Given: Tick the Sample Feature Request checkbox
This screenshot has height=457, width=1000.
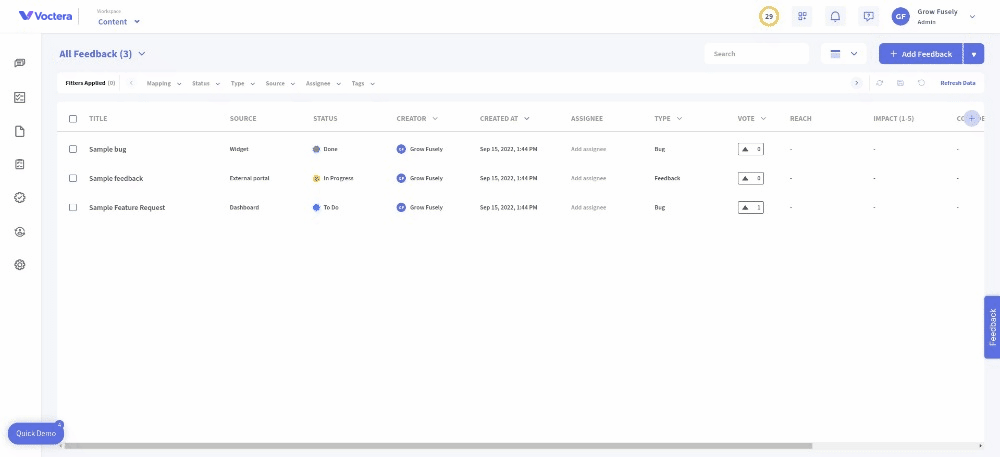Looking at the screenshot, I should (x=73, y=208).
